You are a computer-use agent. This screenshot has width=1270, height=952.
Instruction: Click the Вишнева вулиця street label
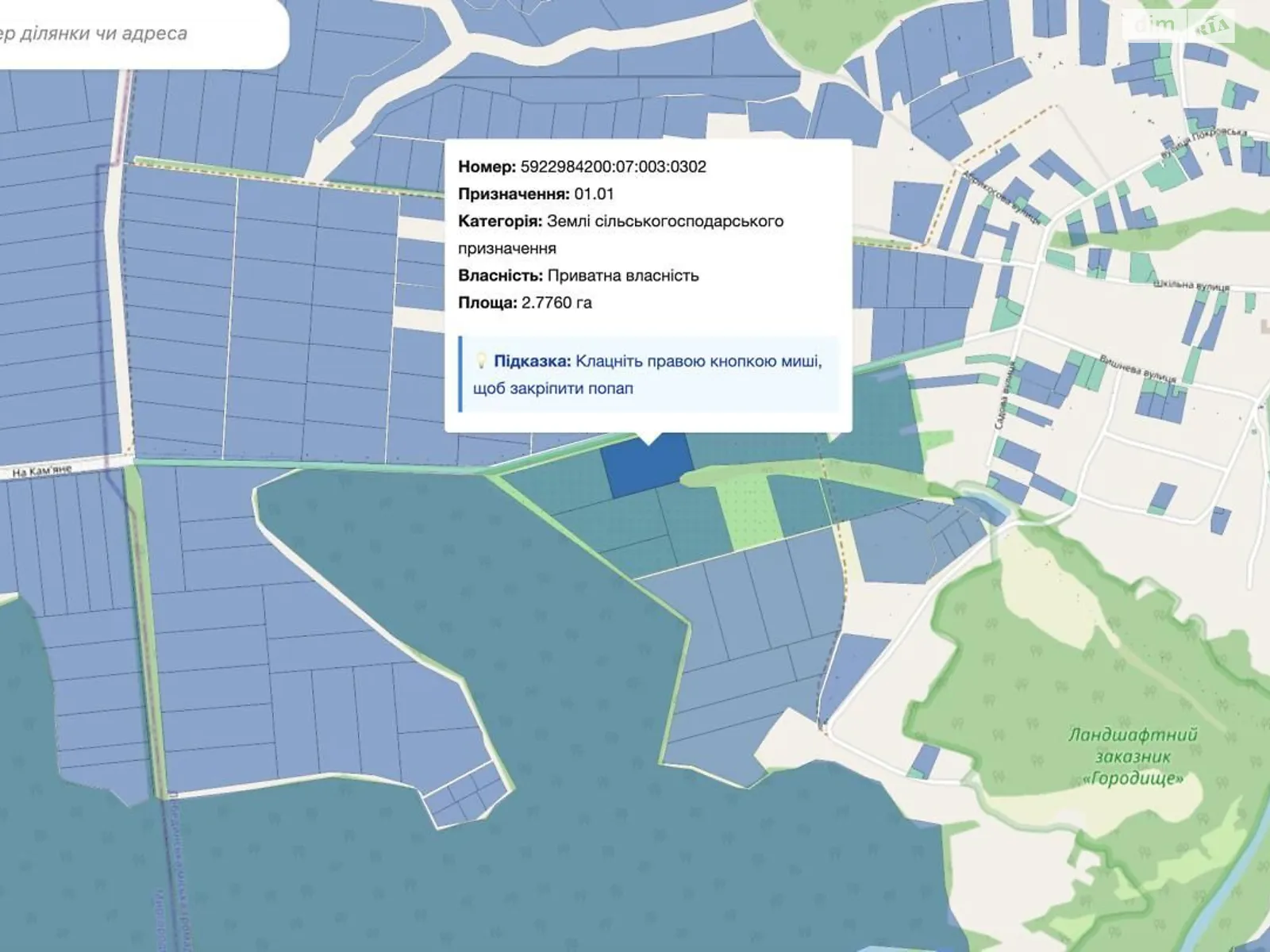[1137, 369]
